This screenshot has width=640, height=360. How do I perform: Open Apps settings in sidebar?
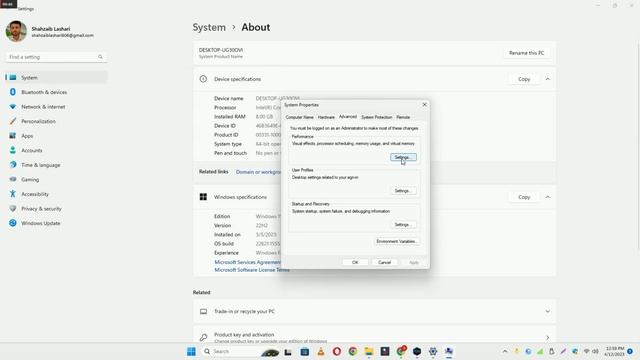click(x=56, y=136)
